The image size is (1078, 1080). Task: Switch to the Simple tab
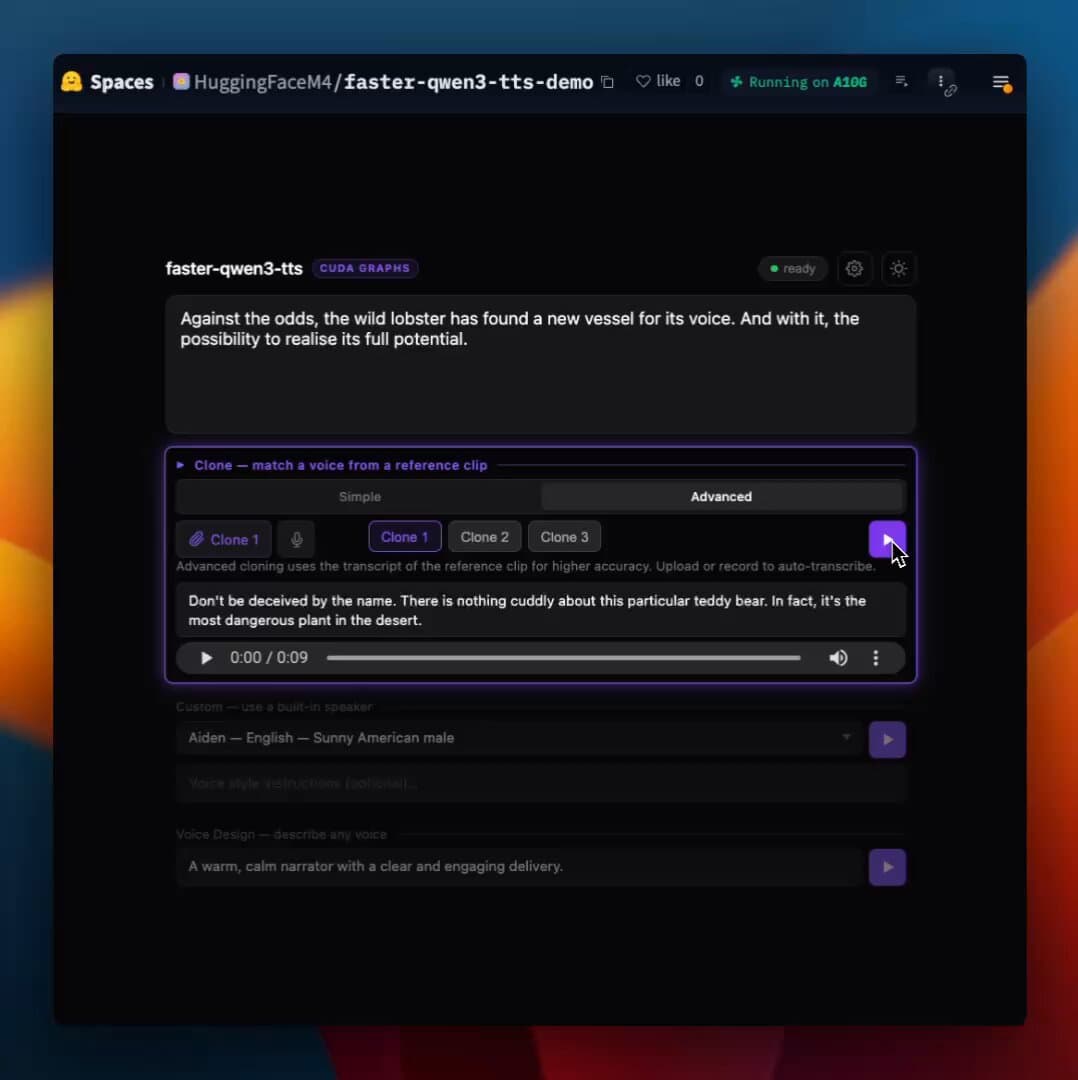click(359, 497)
